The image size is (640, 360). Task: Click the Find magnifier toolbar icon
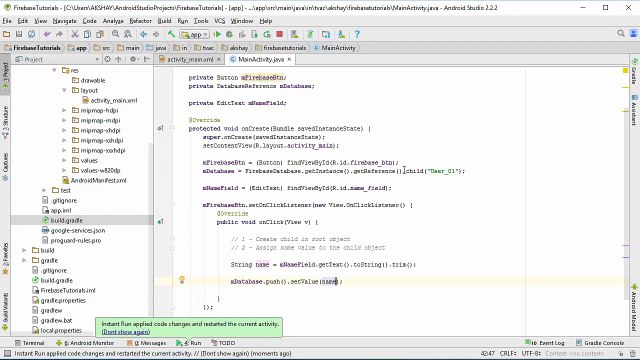point(116,34)
